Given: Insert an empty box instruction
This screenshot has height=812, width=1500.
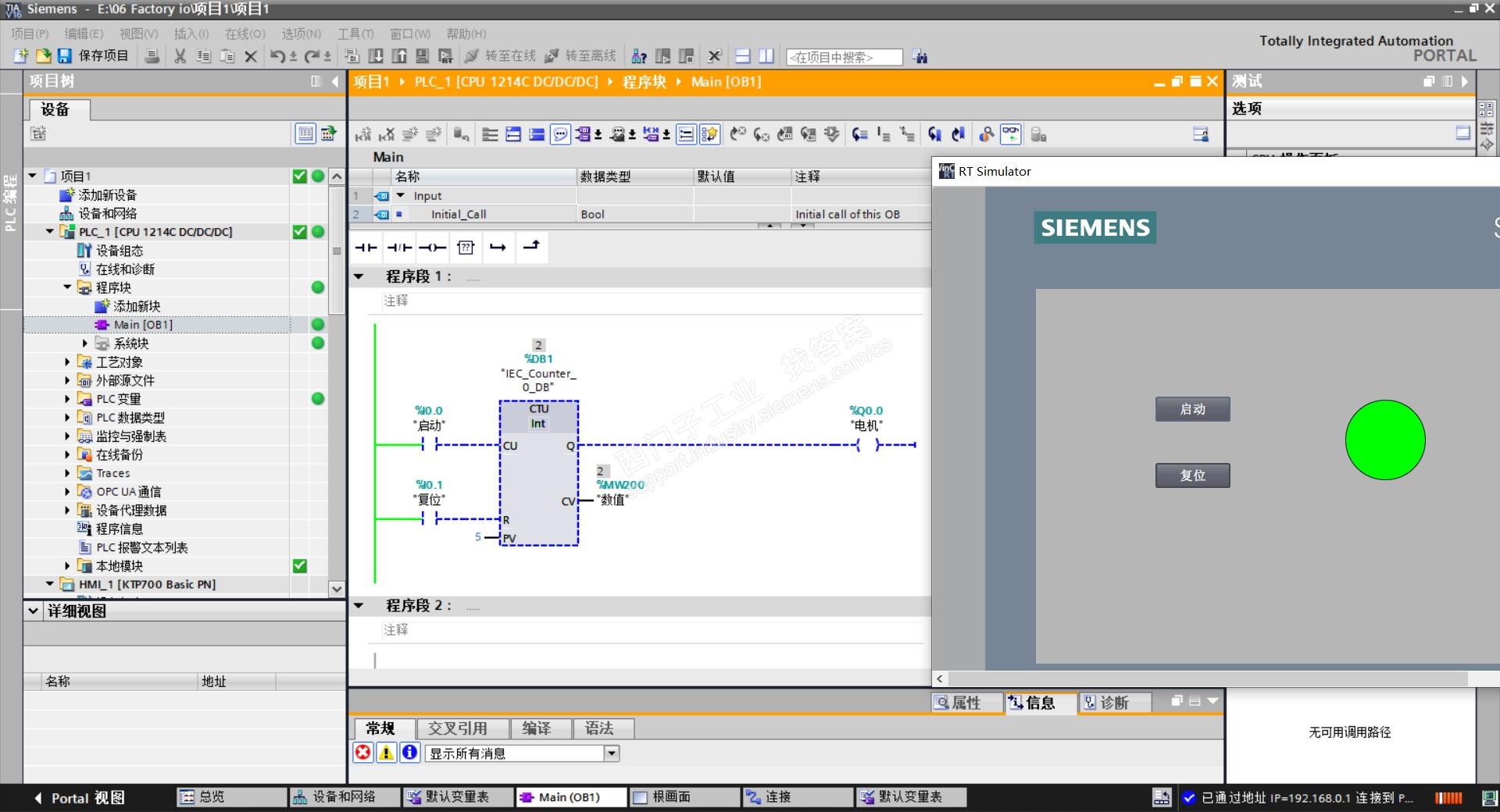Looking at the screenshot, I should point(466,248).
